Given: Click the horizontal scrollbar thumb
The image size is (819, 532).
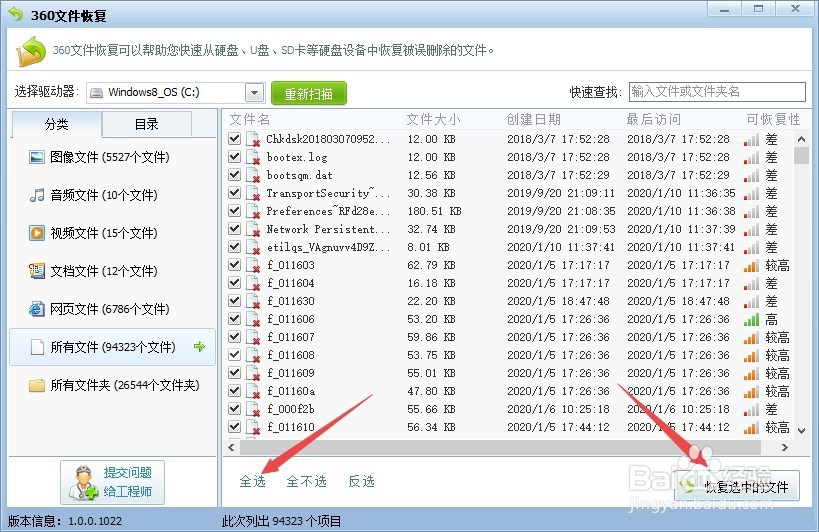Looking at the screenshot, I should point(499,447).
